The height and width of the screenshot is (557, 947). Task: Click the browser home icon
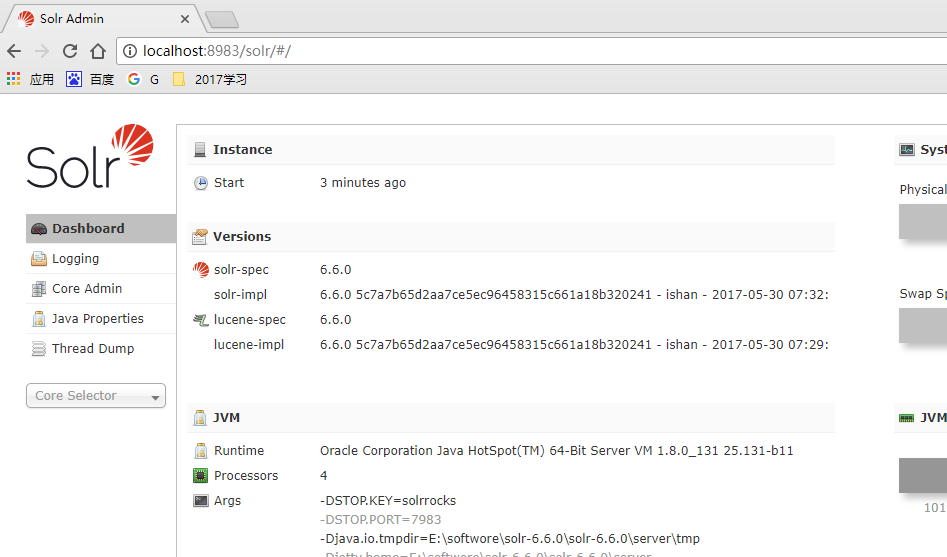coord(98,51)
